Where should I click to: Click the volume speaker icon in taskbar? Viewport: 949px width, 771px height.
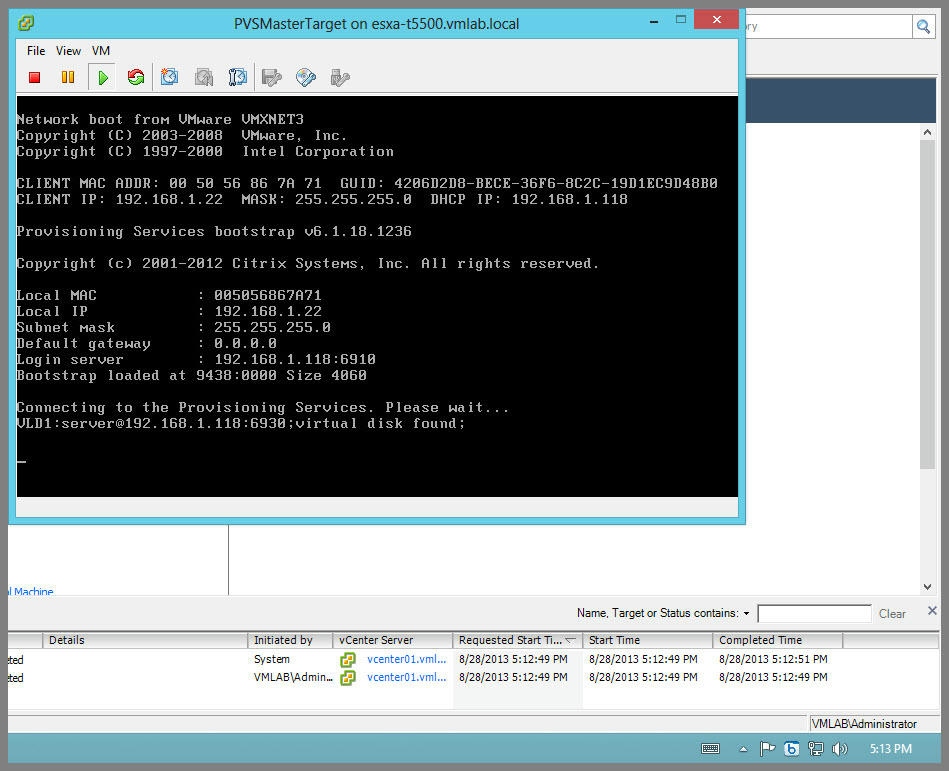[x=840, y=748]
